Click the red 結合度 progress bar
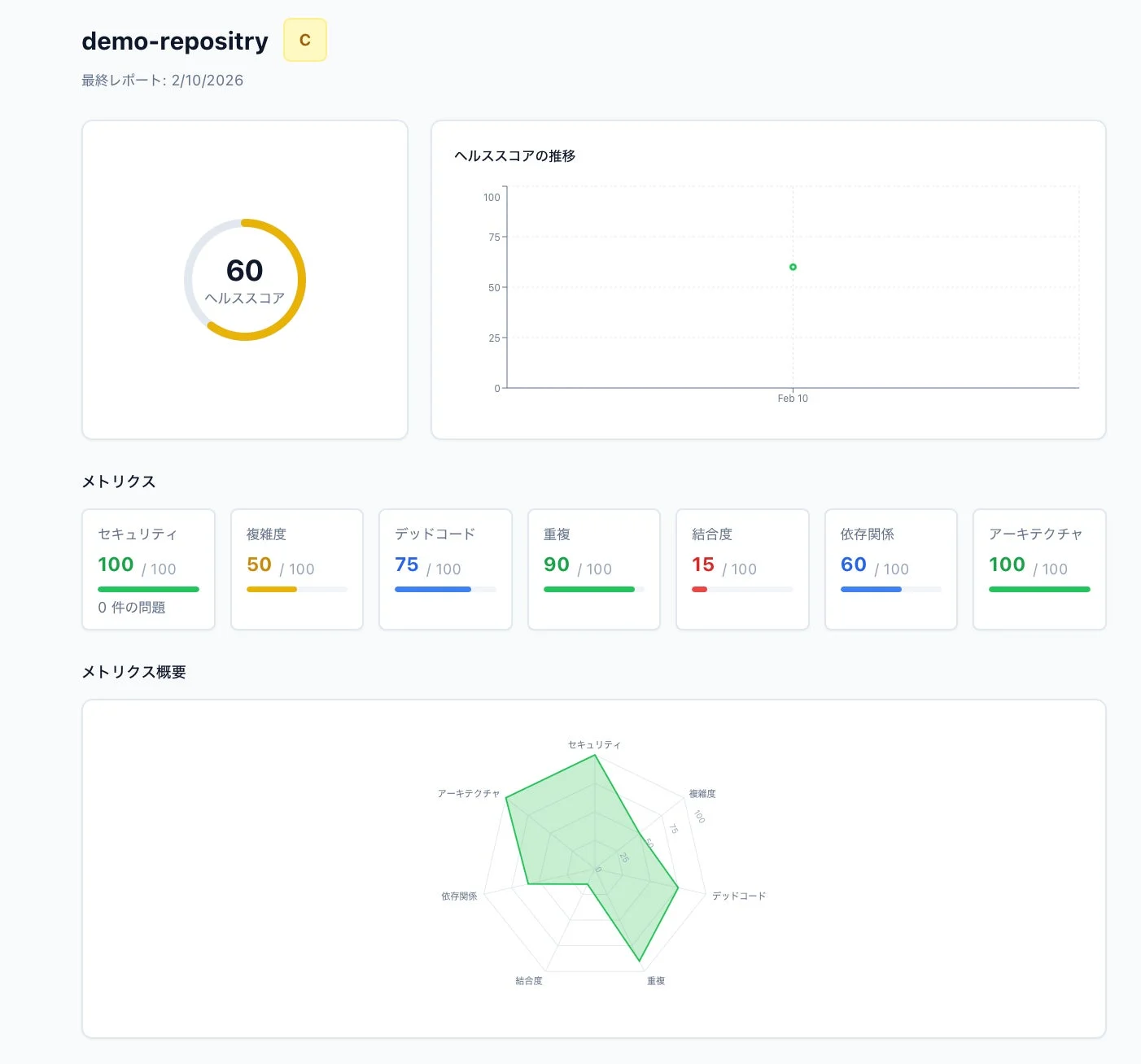Image resolution: width=1141 pixels, height=1064 pixels. point(700,589)
